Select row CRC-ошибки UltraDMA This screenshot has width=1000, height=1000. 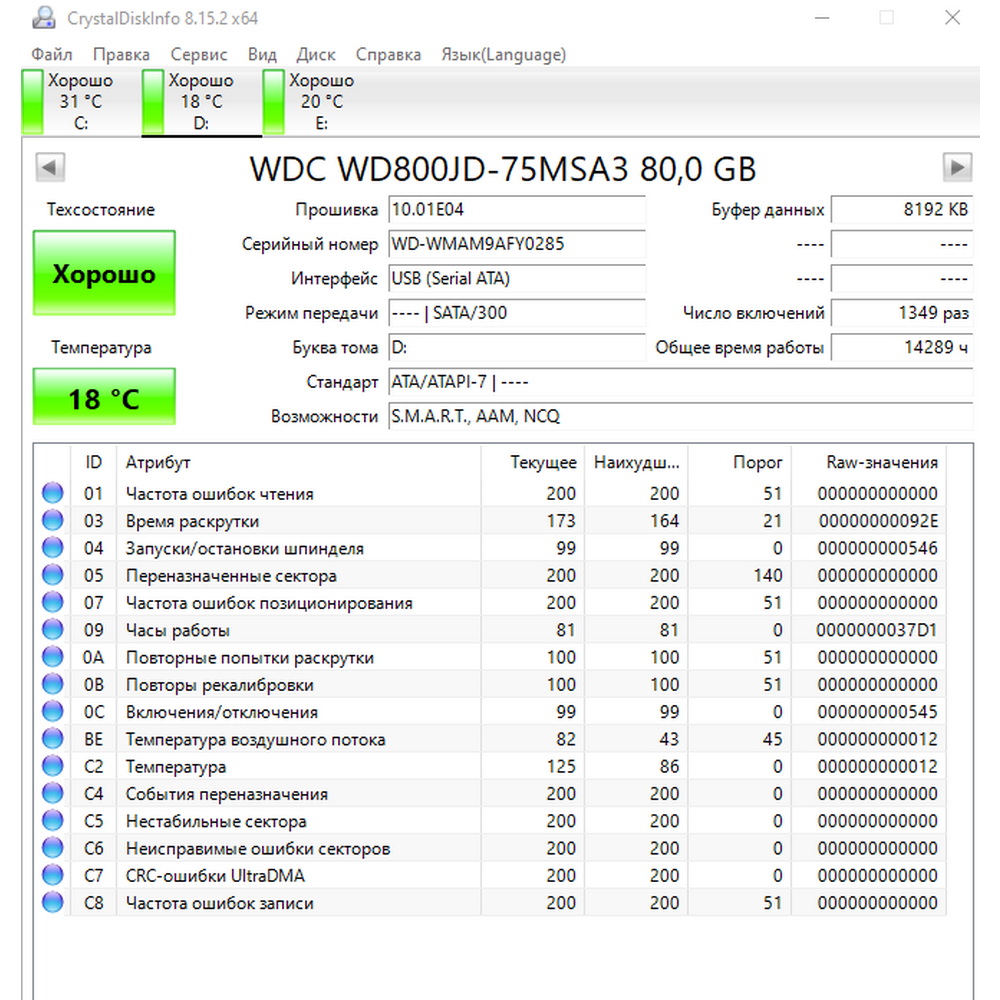pyautogui.click(x=490, y=874)
